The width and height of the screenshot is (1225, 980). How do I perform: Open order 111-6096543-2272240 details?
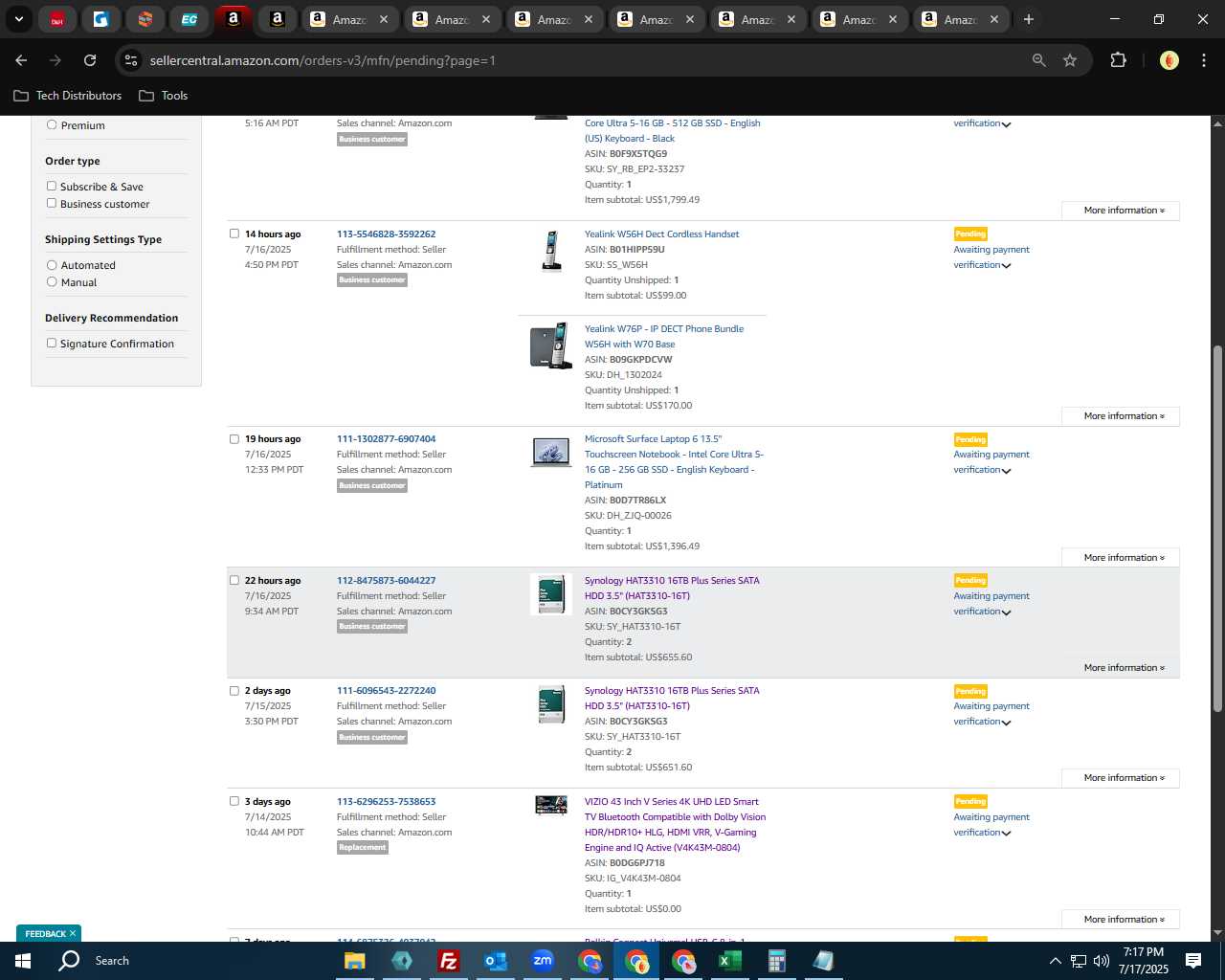coord(386,690)
